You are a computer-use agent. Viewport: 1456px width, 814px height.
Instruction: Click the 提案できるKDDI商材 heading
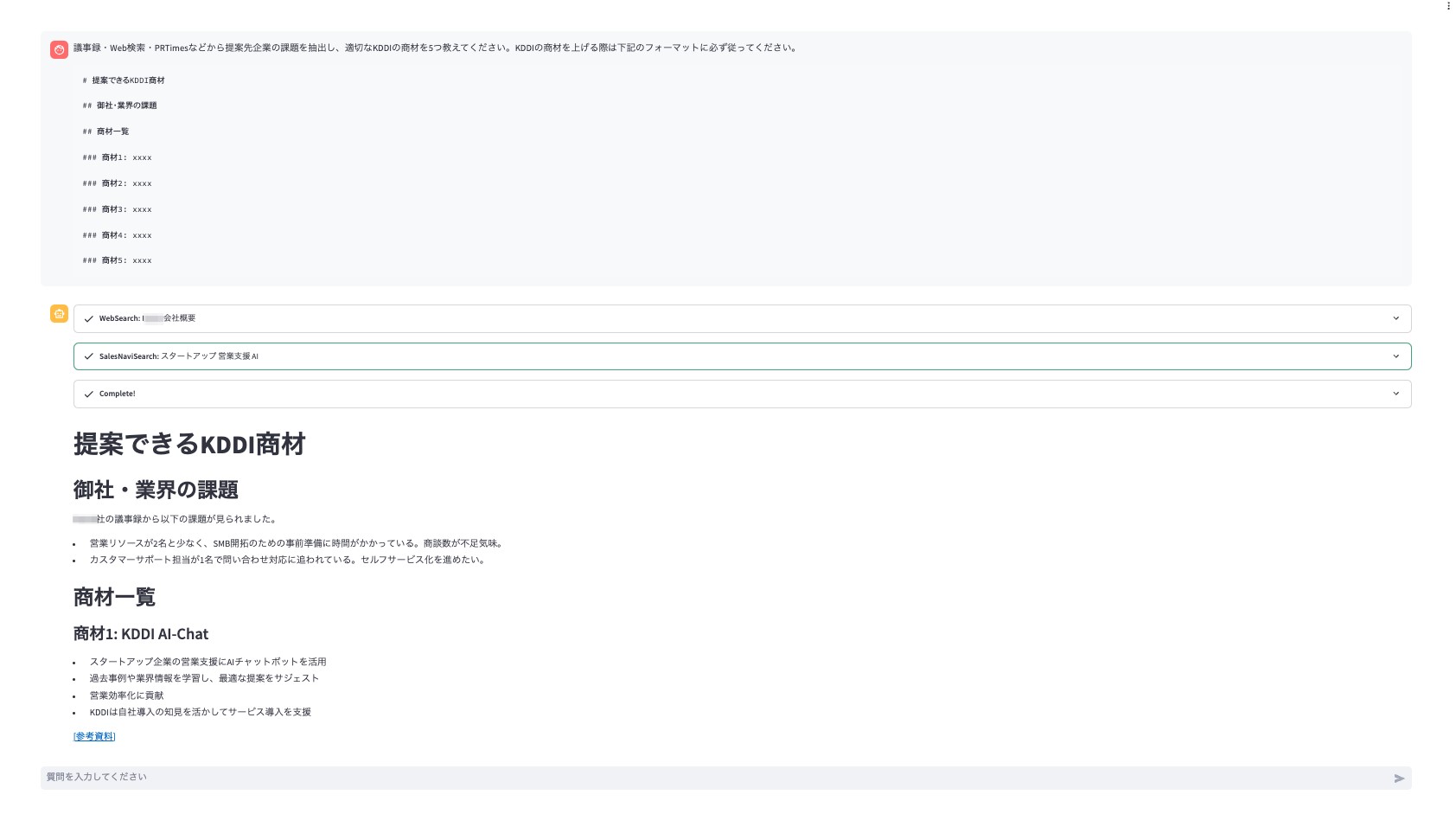(189, 445)
